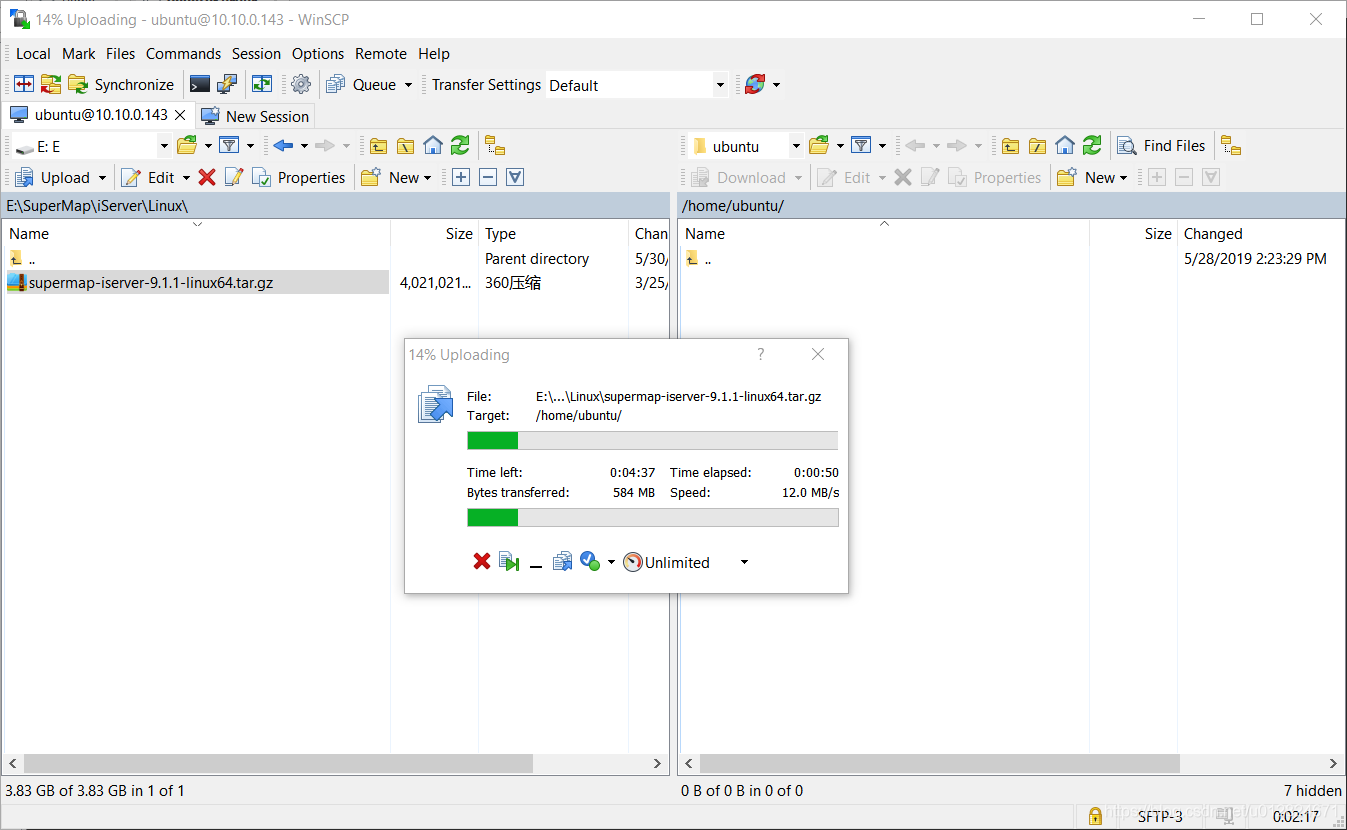Click local panel Open Directory folder icon

(187, 146)
